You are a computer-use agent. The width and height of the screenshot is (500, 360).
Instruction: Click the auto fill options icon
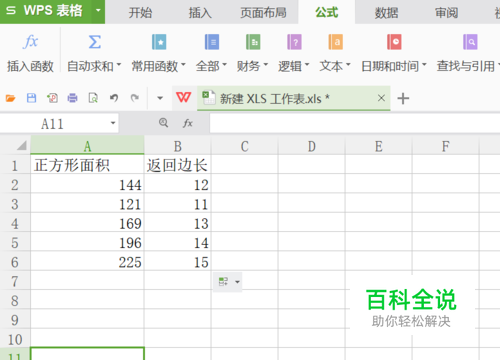click(223, 282)
